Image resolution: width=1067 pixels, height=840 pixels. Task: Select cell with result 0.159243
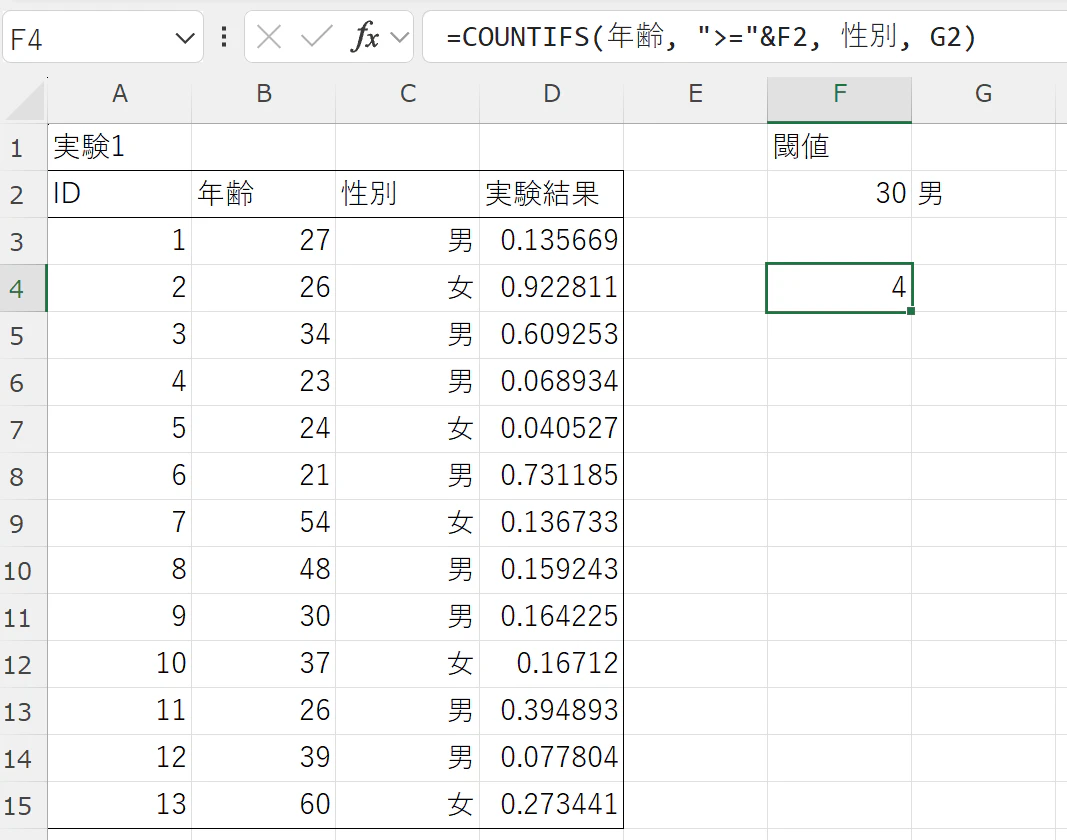coord(552,570)
